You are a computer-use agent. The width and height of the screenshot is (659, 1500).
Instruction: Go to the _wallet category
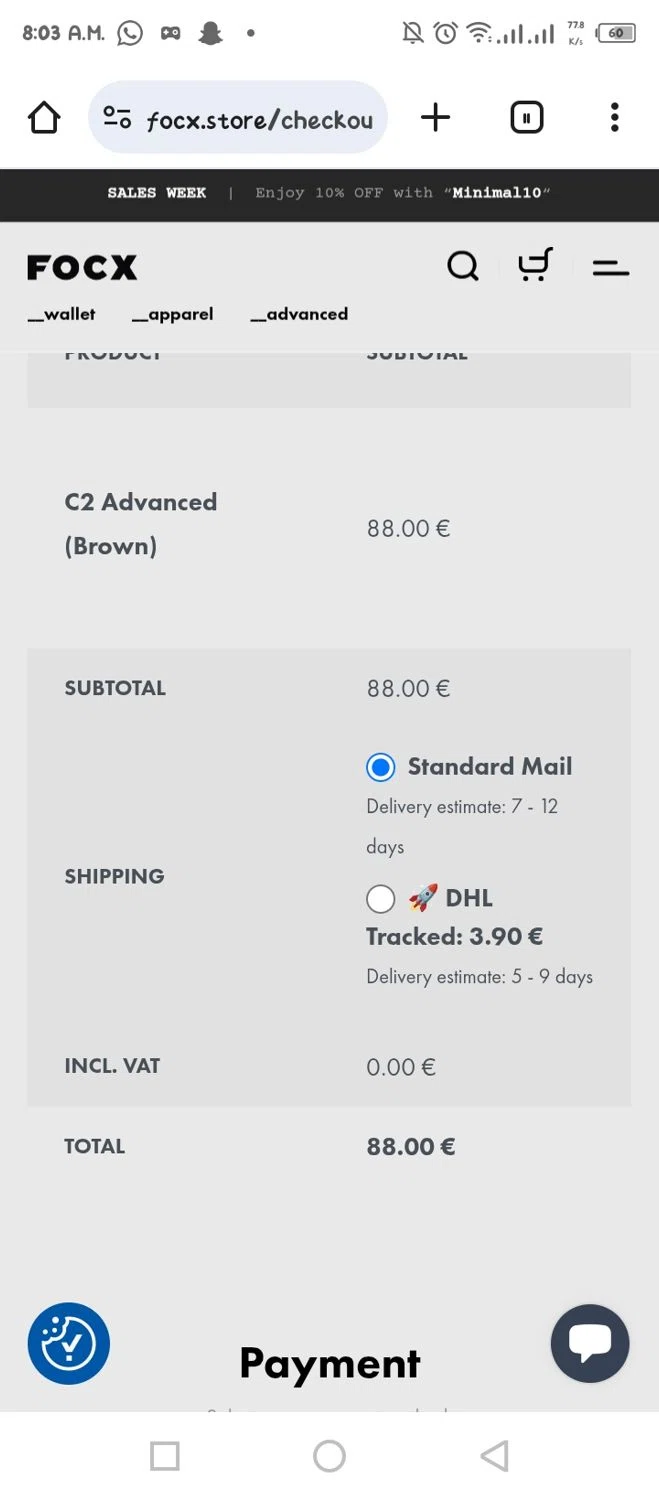click(x=62, y=314)
